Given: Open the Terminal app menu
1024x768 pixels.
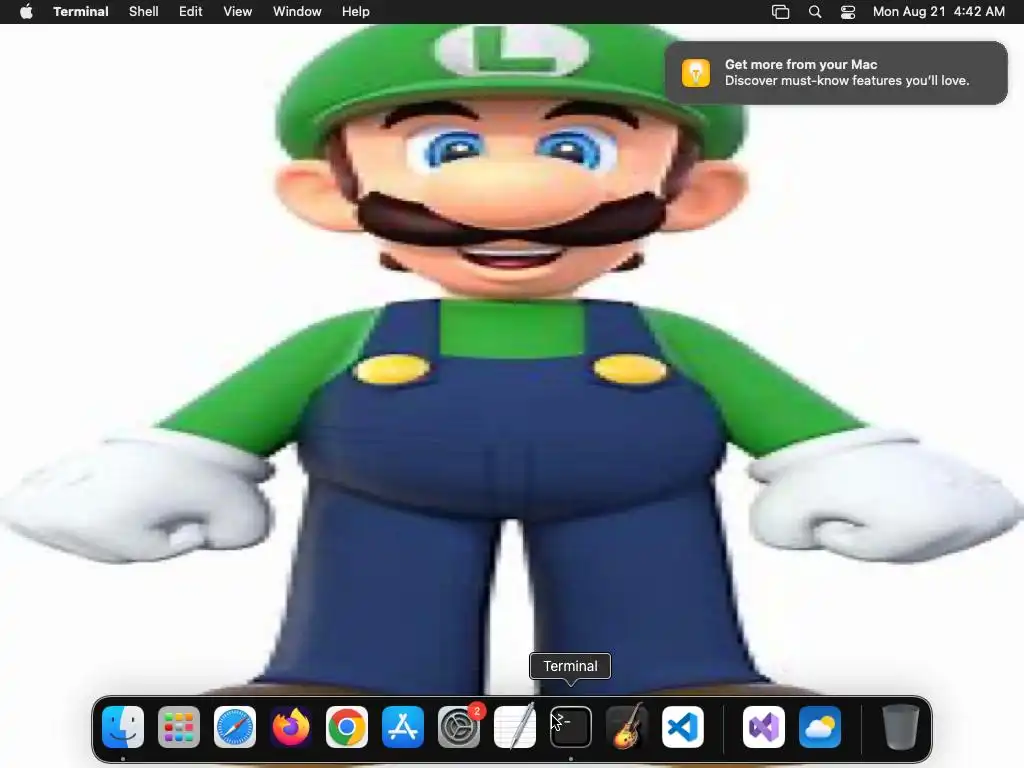Looking at the screenshot, I should coord(81,11).
